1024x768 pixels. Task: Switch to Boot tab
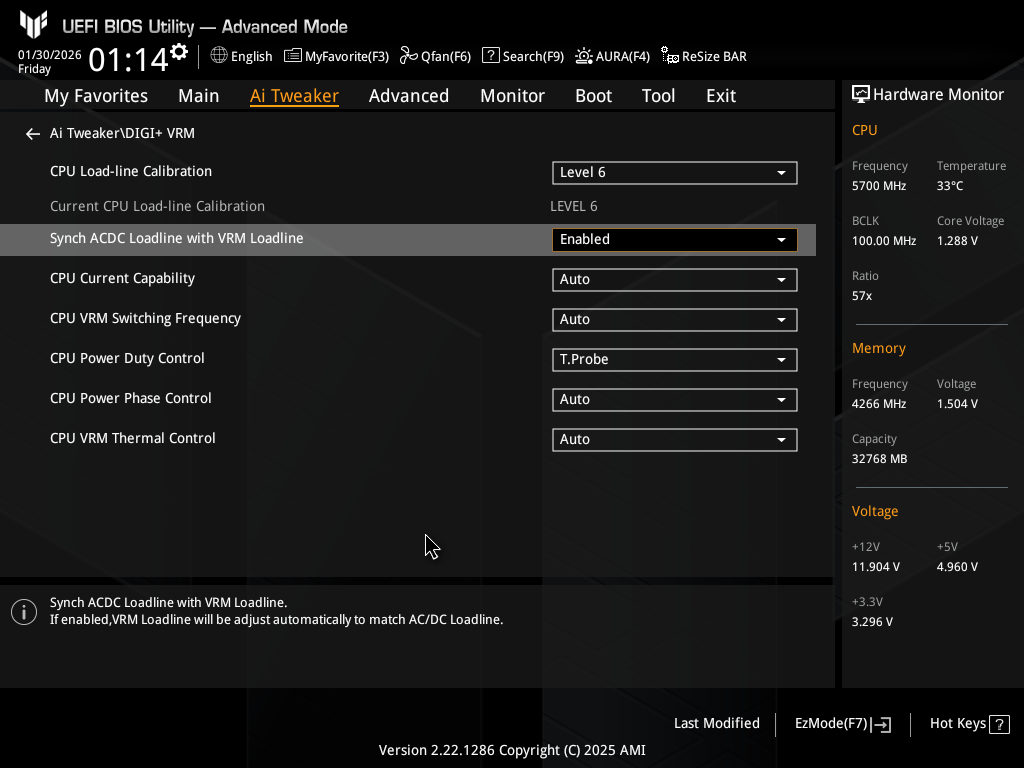click(594, 96)
